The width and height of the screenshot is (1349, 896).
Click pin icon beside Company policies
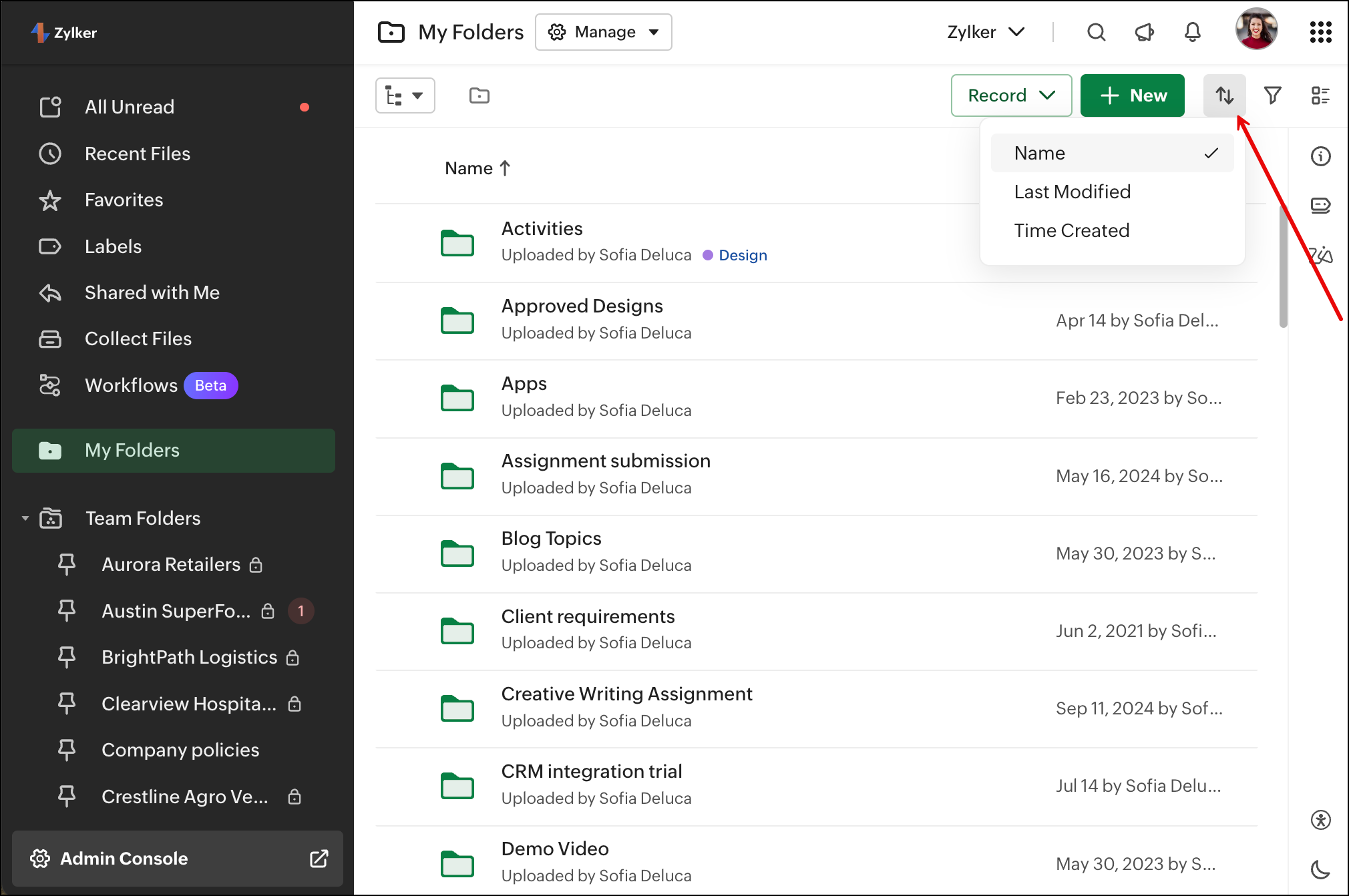pyautogui.click(x=67, y=750)
